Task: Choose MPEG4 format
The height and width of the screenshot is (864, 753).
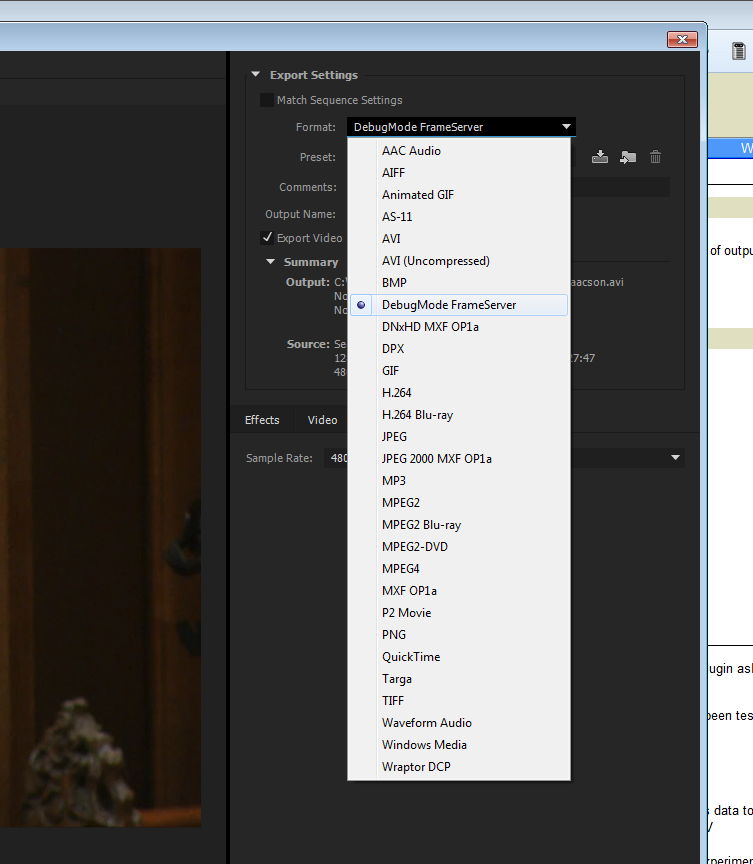Action: click(x=459, y=569)
